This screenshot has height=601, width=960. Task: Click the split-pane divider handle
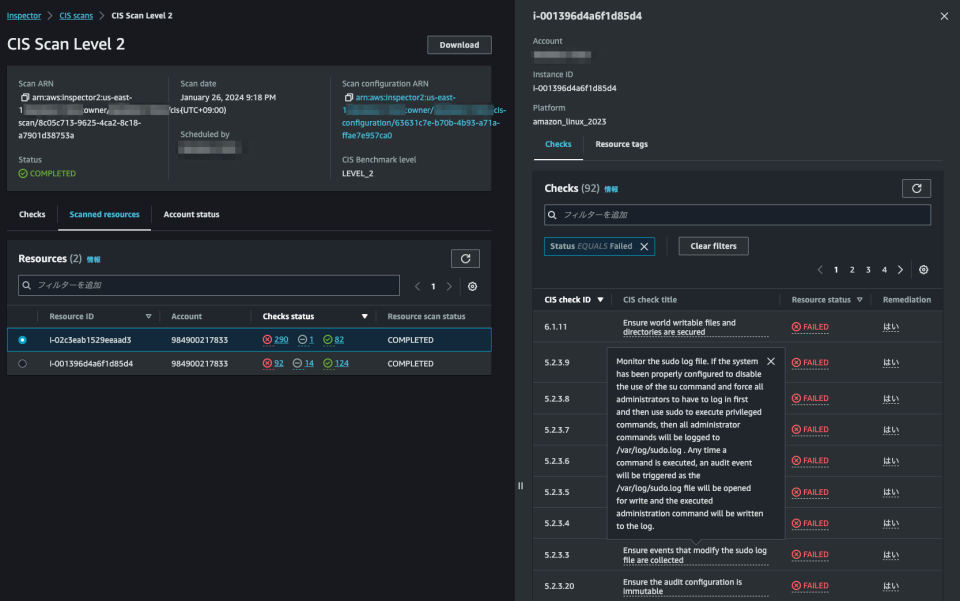pyautogui.click(x=520, y=485)
